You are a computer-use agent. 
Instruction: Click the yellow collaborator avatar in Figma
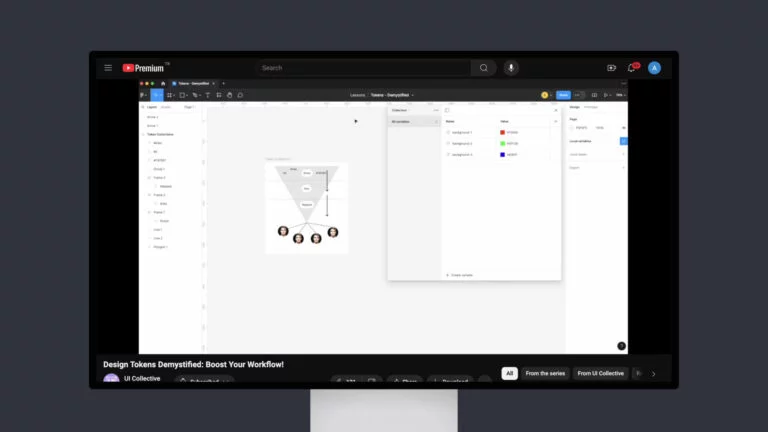click(x=545, y=95)
